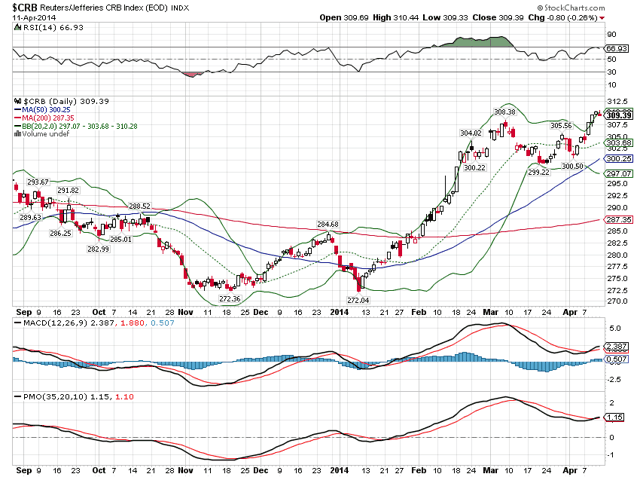
Task: Click the Chg -0.80 (-0.26%) value
Action: (562, 18)
